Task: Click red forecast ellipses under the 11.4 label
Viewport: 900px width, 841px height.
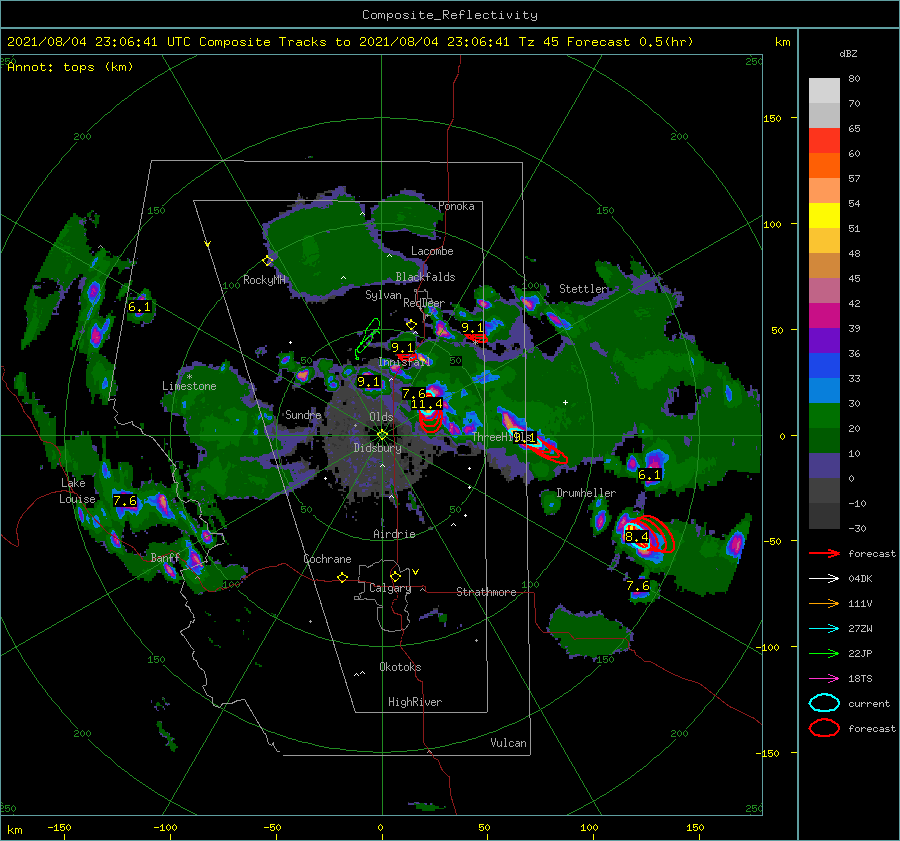Action: (x=430, y=422)
